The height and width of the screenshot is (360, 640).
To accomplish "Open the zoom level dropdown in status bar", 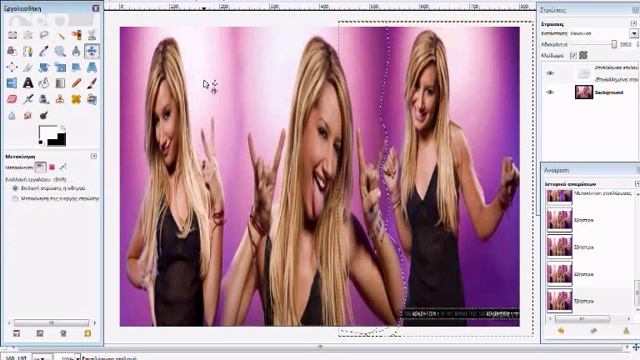I will [x=77, y=358].
